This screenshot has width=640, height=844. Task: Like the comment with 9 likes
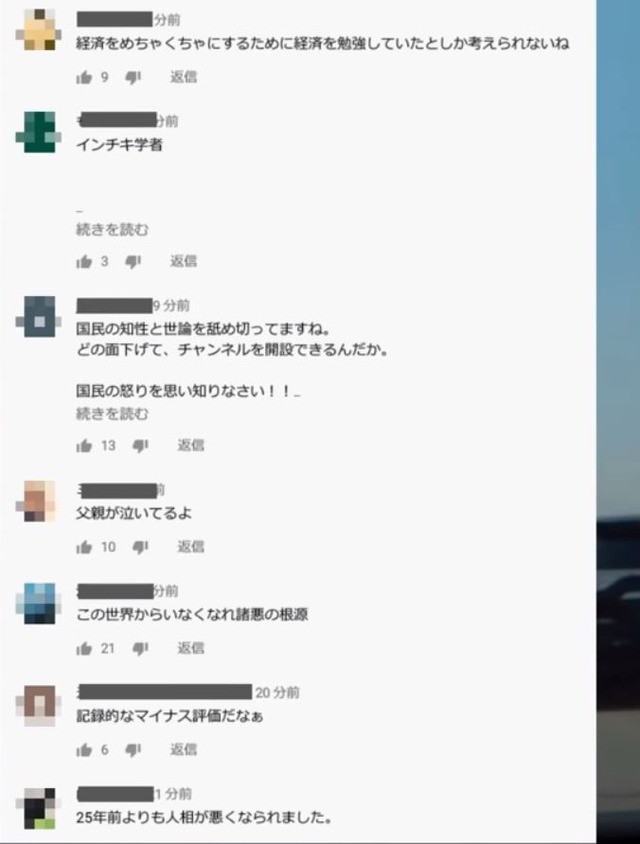tap(84, 78)
